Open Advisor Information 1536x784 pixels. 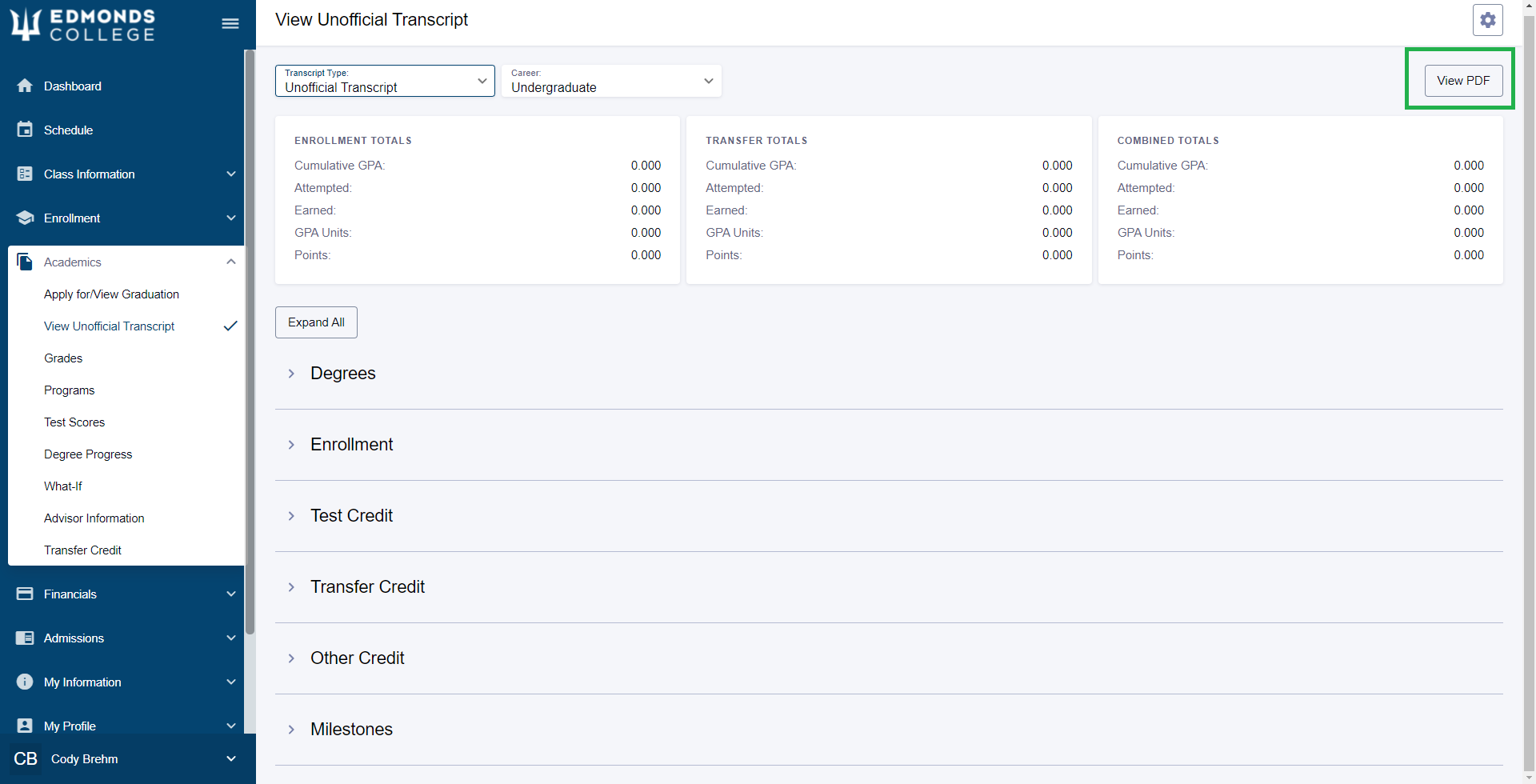(94, 518)
